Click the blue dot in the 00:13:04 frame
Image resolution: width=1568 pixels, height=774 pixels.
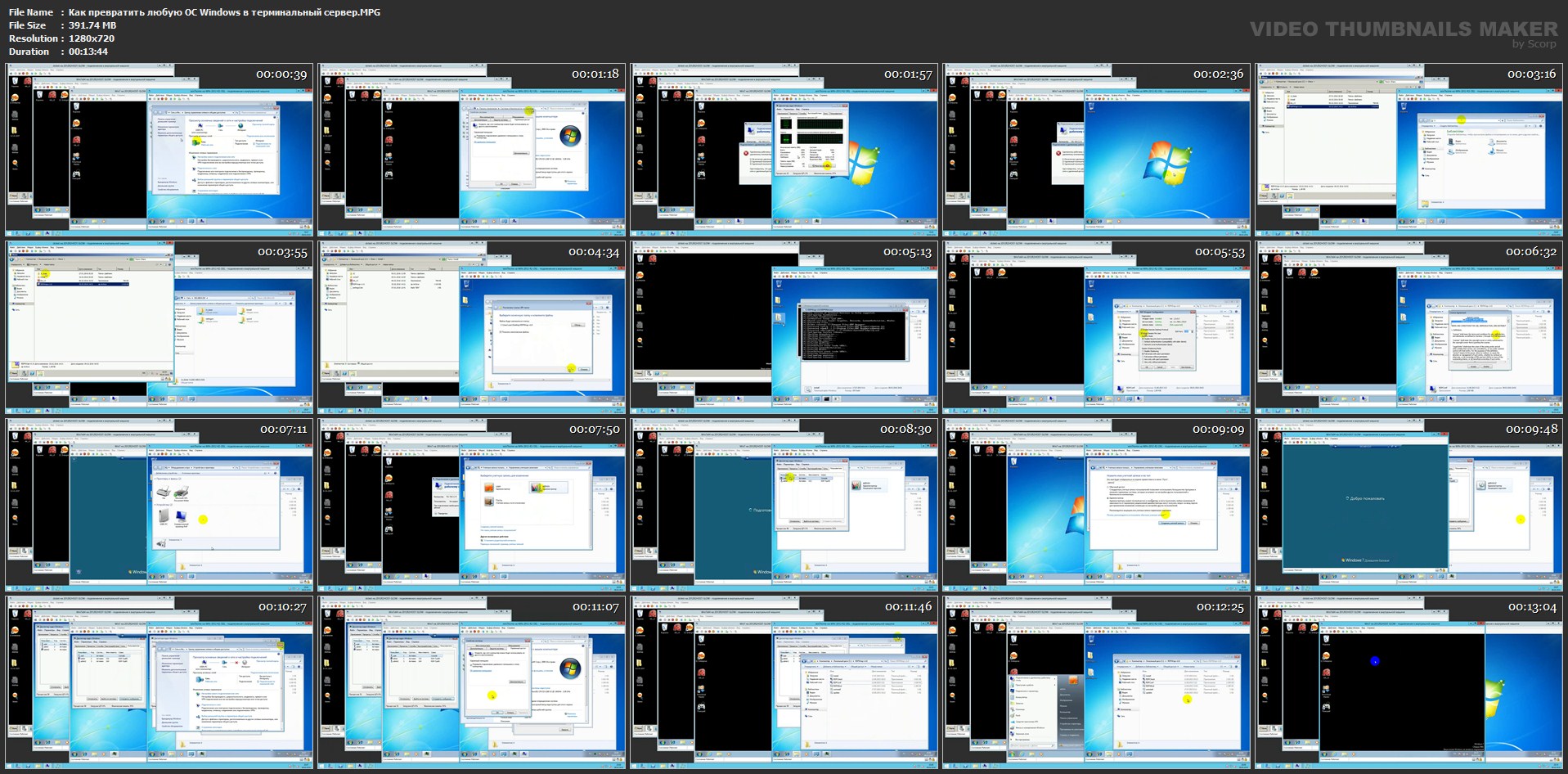click(x=1375, y=661)
